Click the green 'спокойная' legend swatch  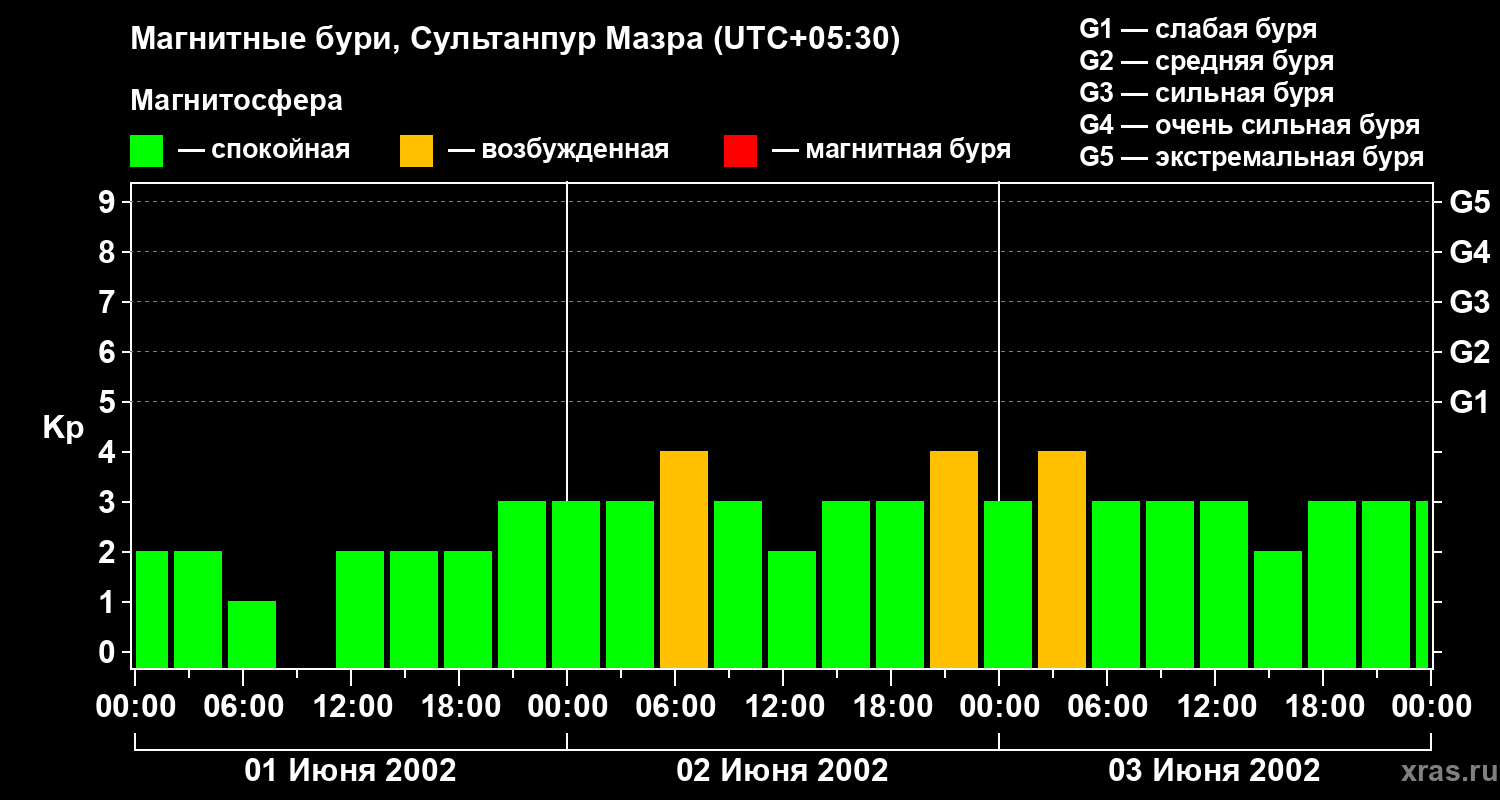(x=147, y=150)
